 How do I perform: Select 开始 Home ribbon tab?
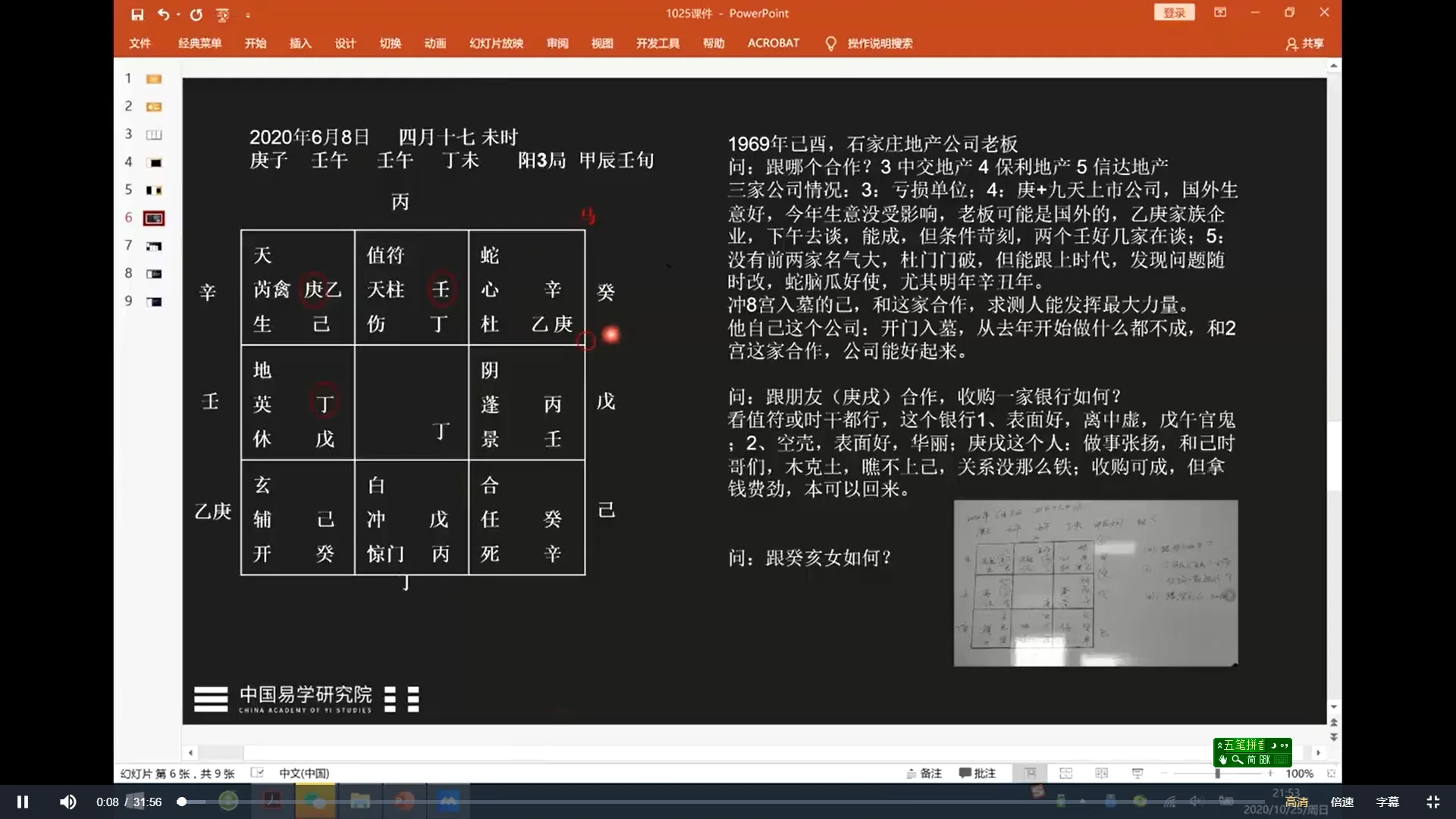255,43
